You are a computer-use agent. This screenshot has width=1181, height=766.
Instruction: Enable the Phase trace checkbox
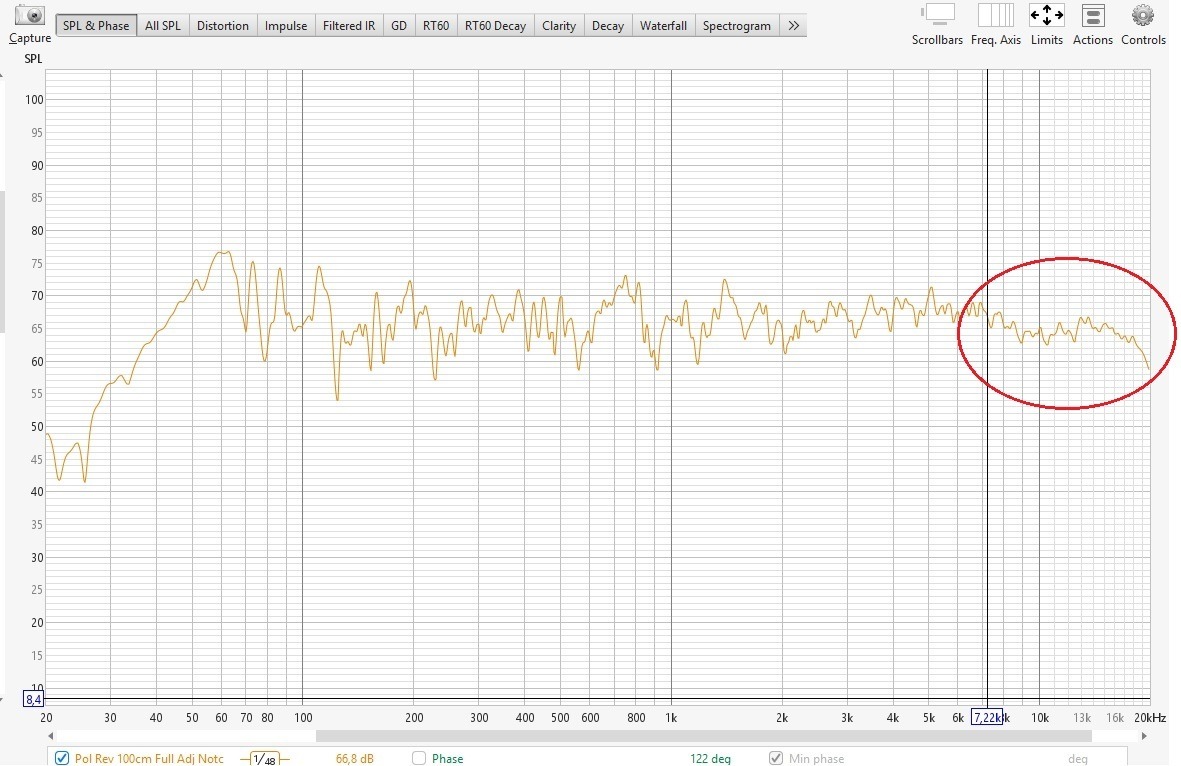pyautogui.click(x=419, y=758)
